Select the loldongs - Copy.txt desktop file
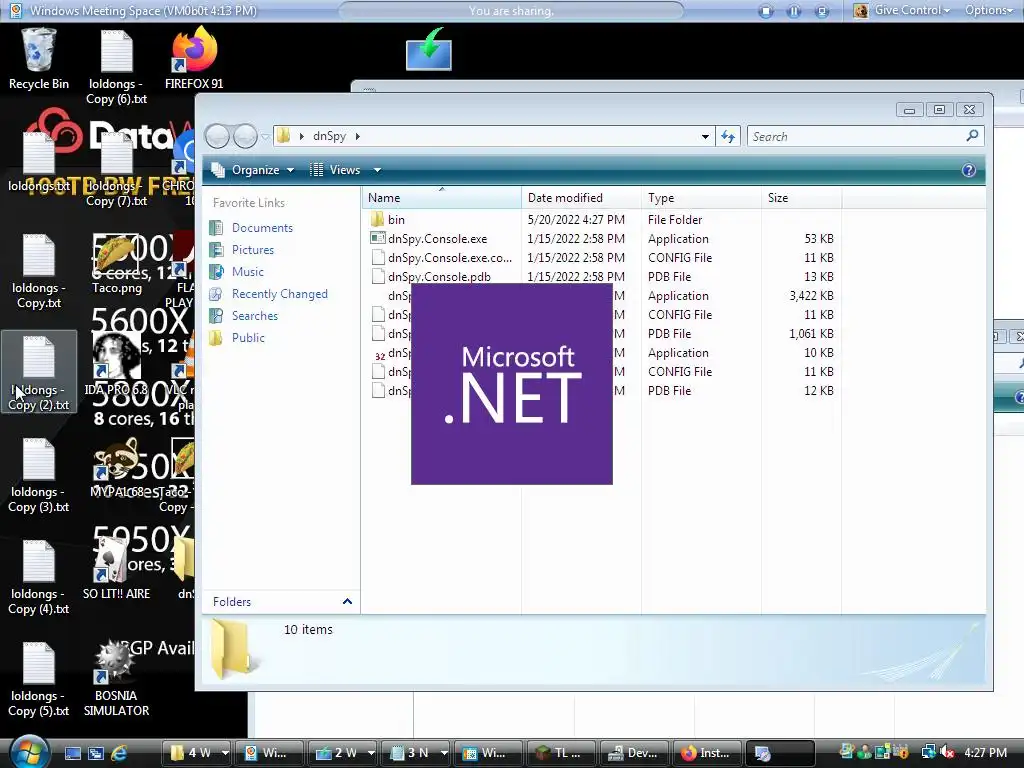1024x768 pixels. pyautogui.click(x=39, y=271)
